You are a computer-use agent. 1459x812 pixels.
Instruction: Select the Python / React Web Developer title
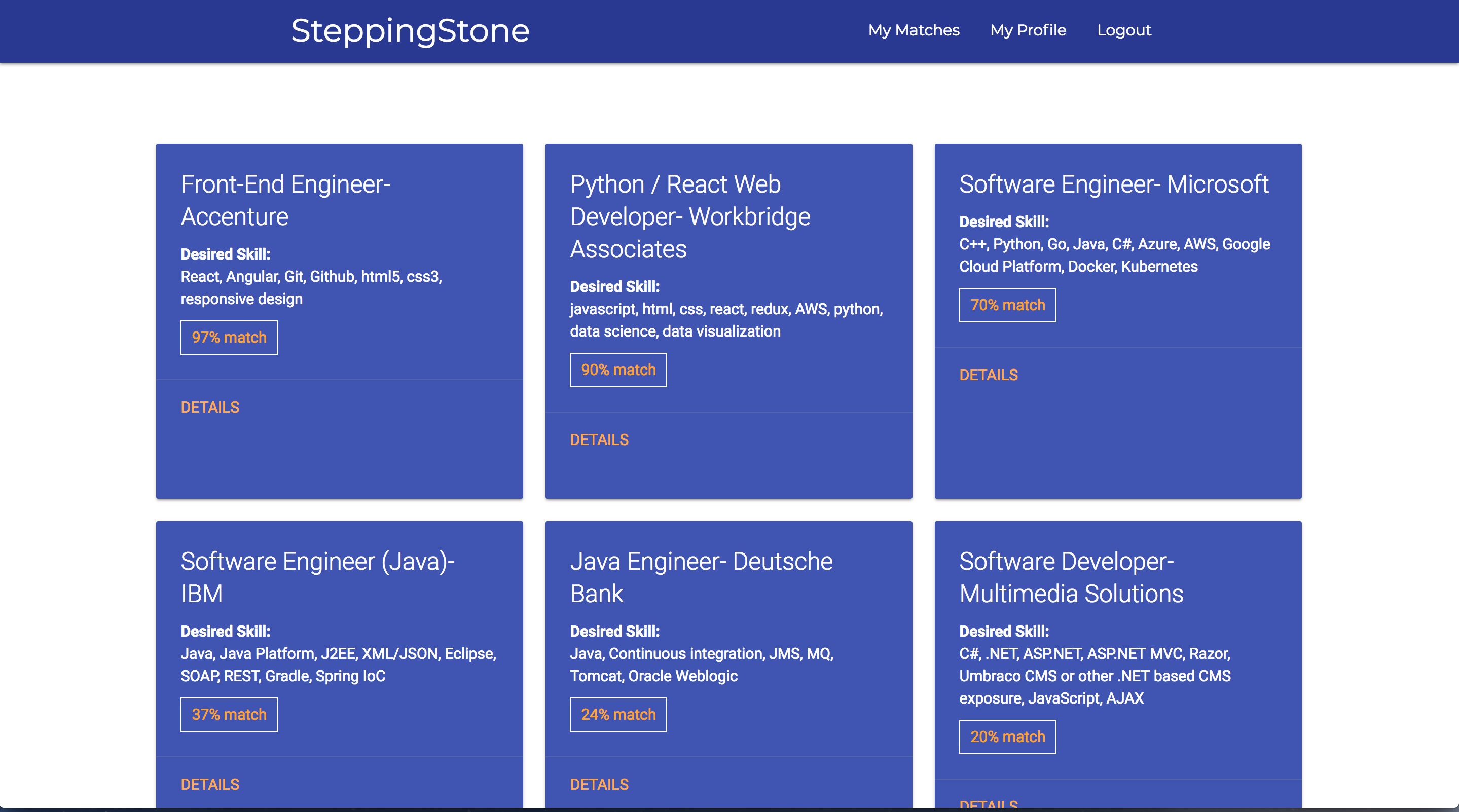click(x=689, y=217)
